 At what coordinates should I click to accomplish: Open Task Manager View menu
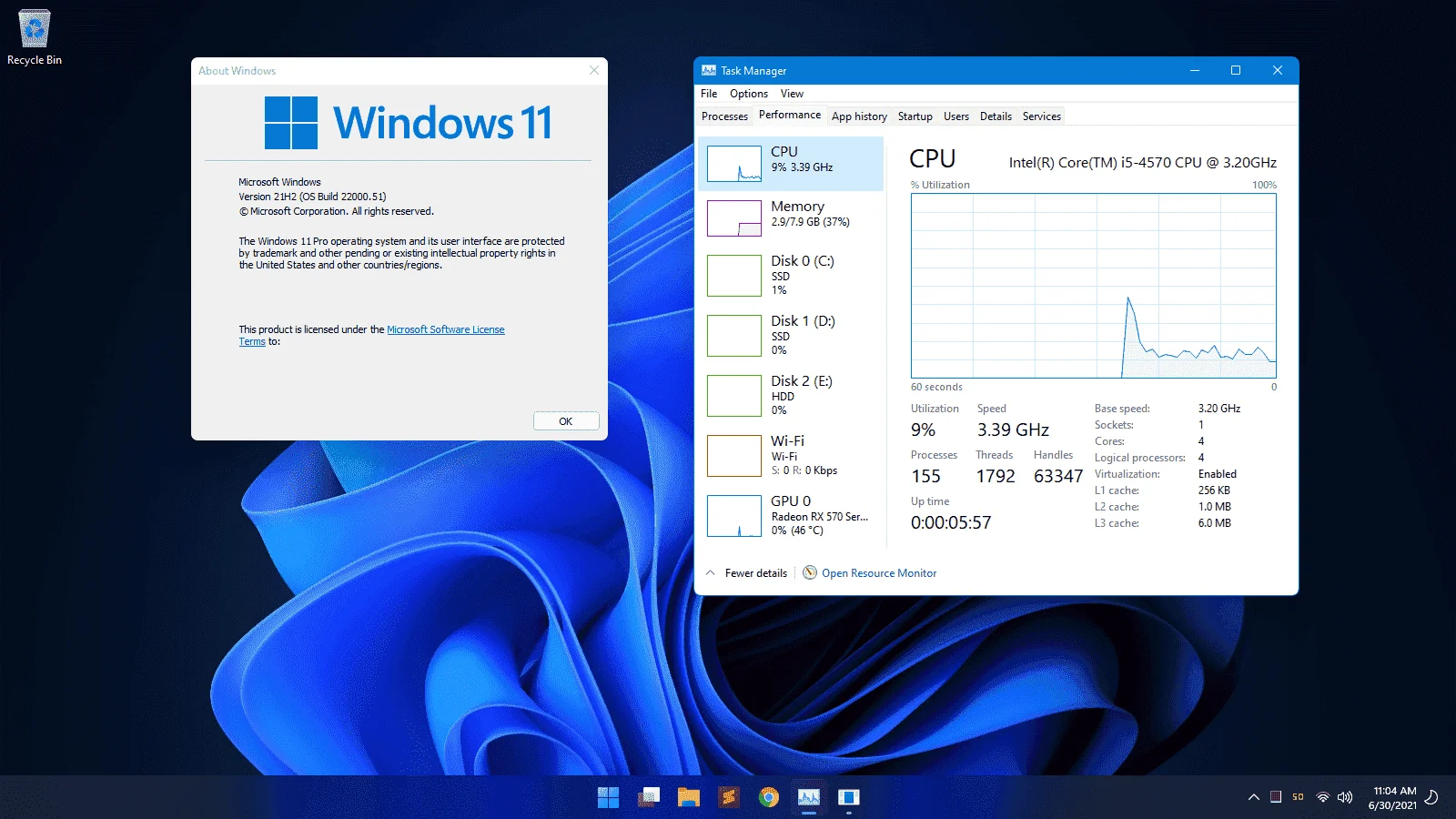(x=792, y=94)
